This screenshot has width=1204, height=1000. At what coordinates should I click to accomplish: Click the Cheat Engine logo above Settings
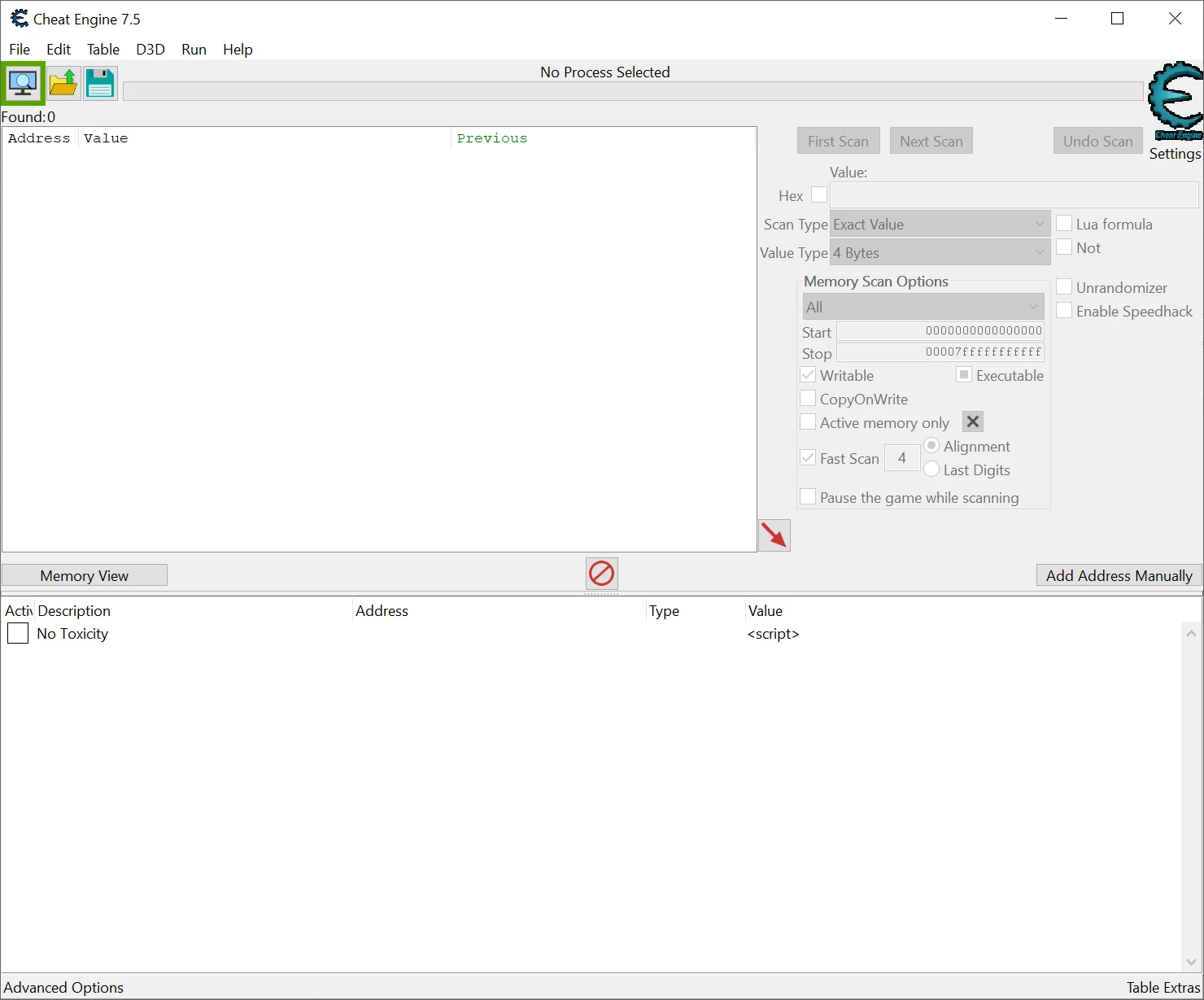(x=1176, y=101)
